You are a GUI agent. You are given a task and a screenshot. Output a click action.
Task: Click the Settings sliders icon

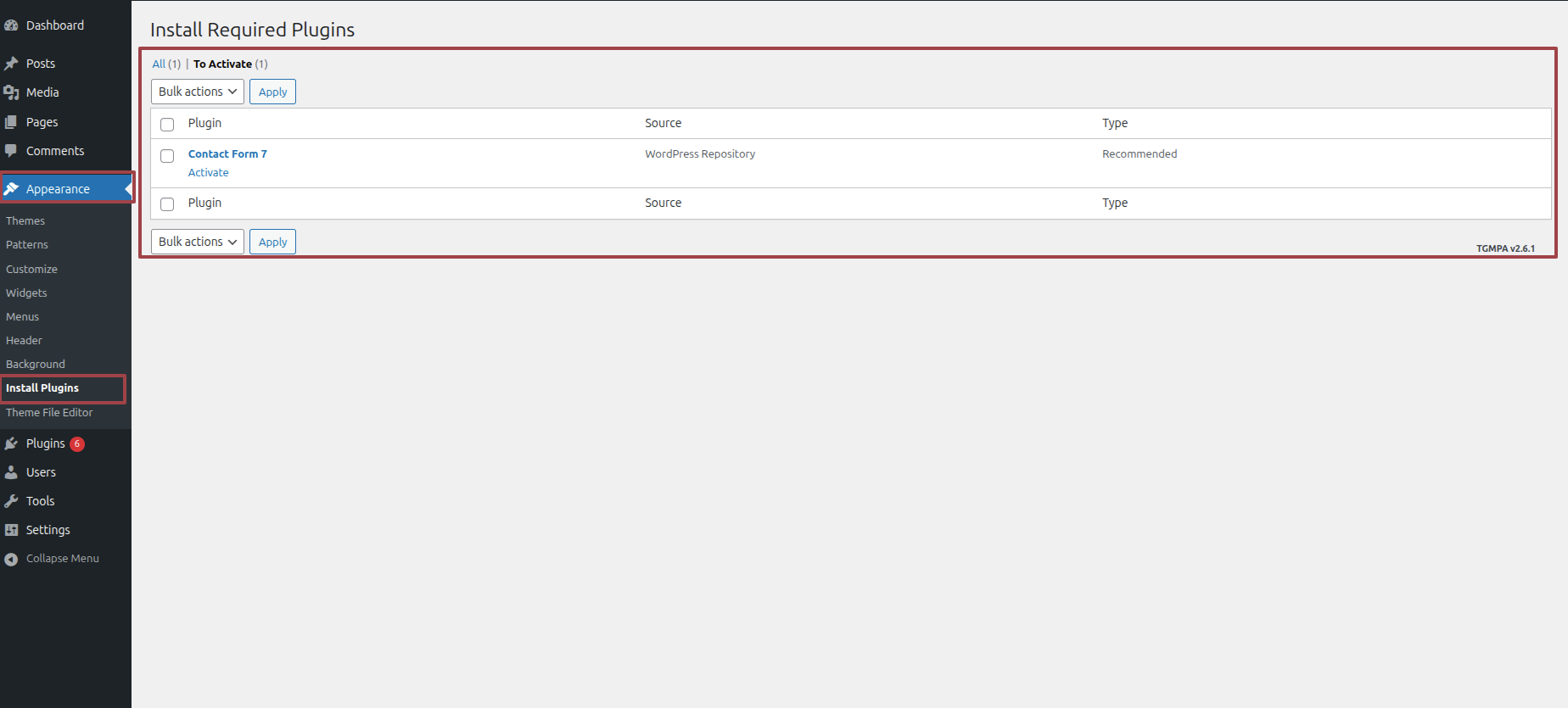click(x=11, y=530)
